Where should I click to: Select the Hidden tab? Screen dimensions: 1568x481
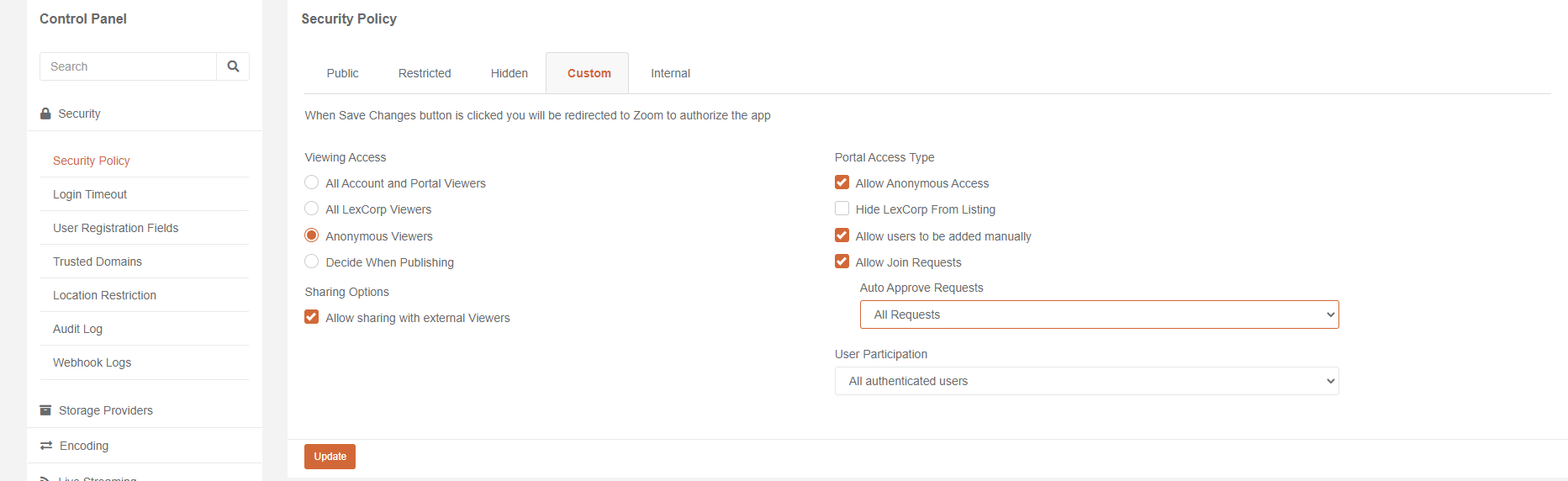509,73
